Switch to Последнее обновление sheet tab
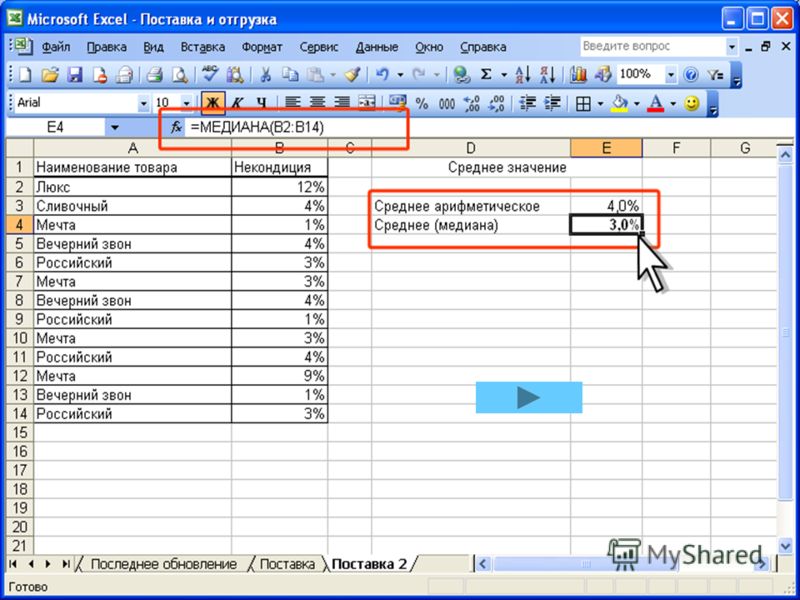 163,564
